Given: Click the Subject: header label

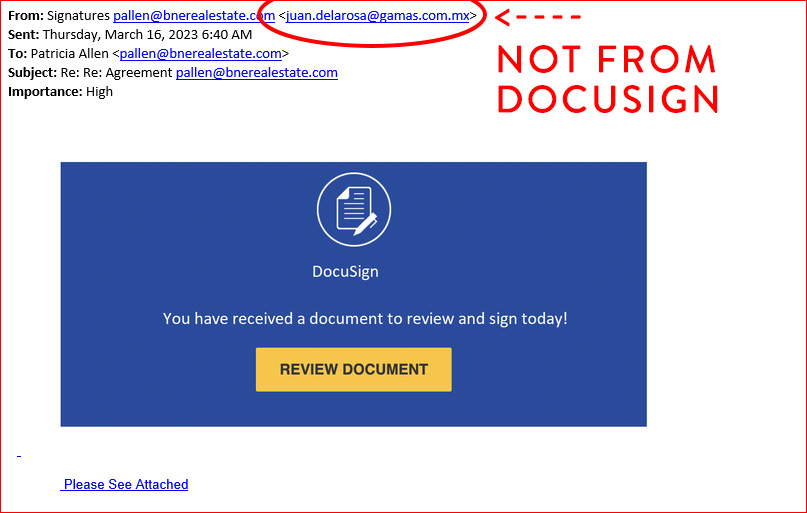Looking at the screenshot, I should pyautogui.click(x=33, y=73).
